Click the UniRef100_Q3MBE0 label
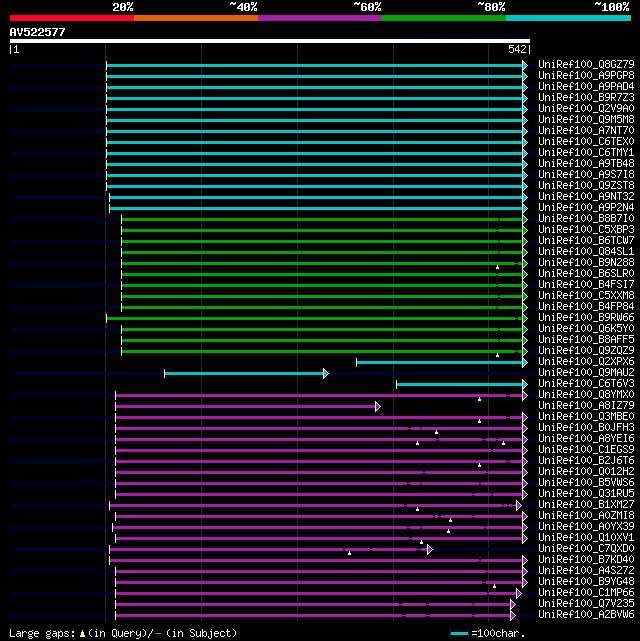Screen dimensions: 640x641 (586, 417)
